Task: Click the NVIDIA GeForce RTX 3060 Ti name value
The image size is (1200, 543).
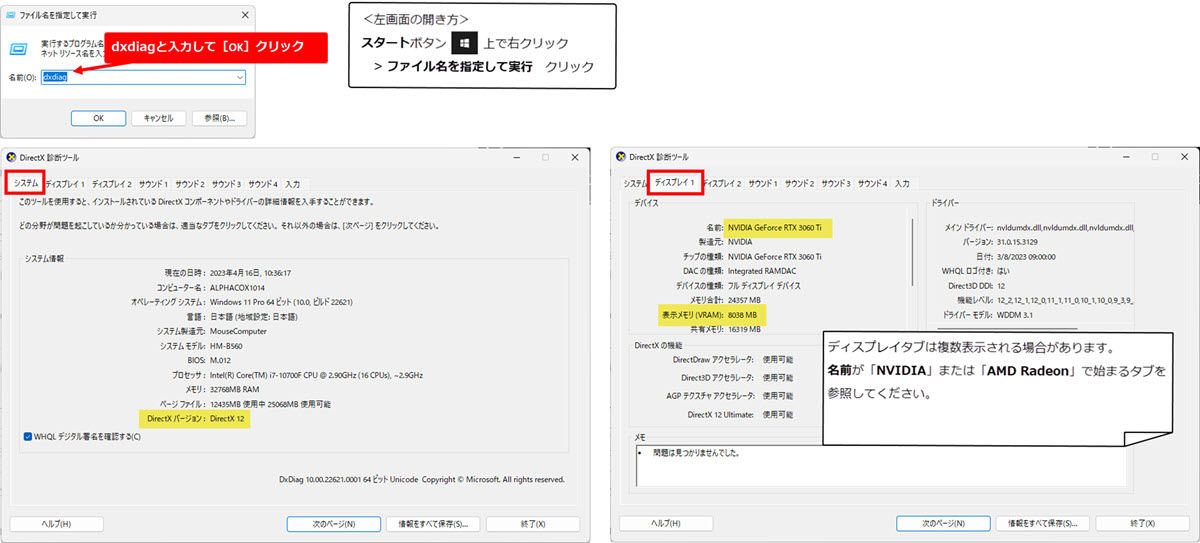Action: pyautogui.click(x=775, y=228)
